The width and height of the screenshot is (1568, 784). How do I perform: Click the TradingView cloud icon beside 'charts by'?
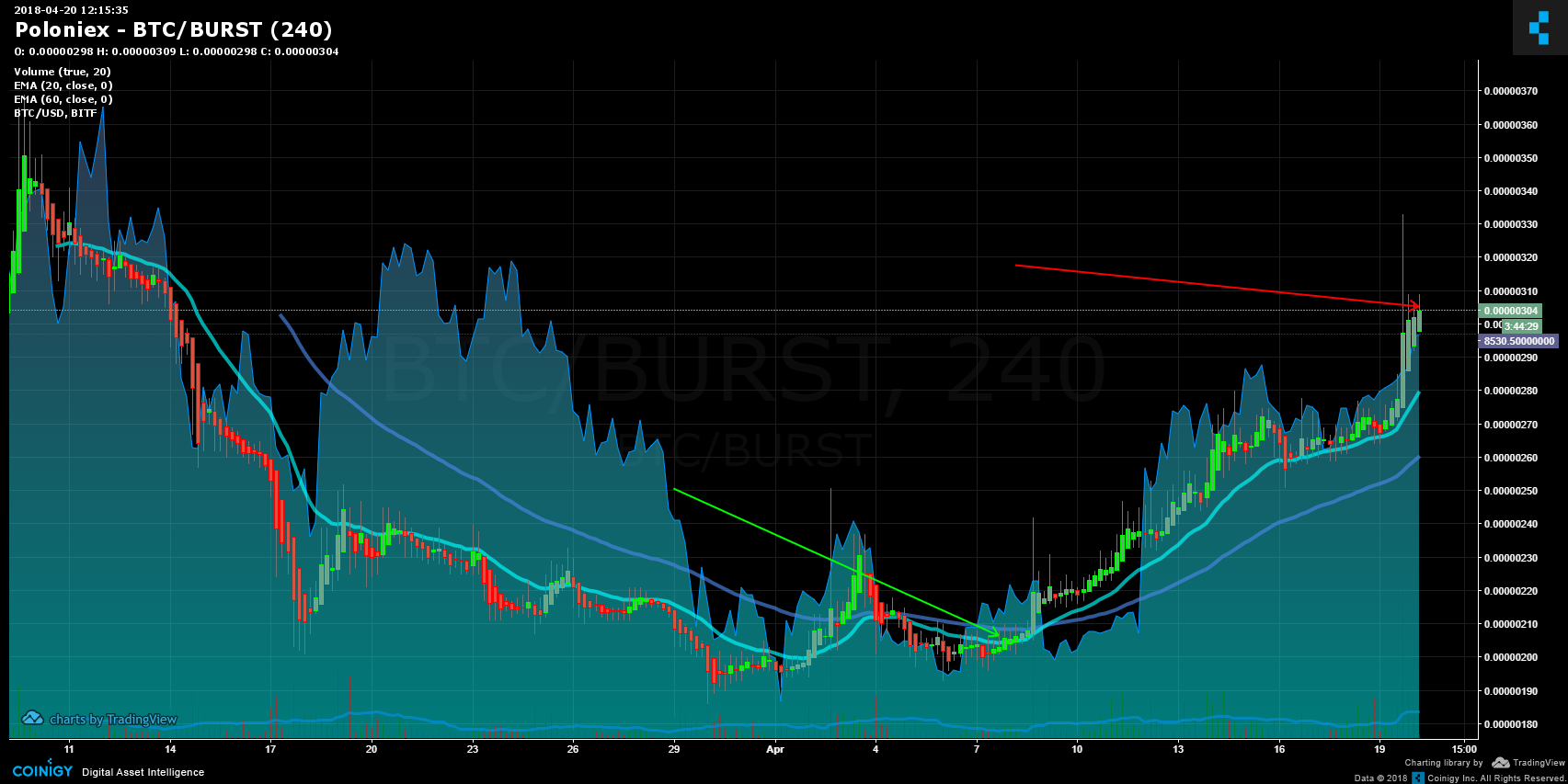33,718
